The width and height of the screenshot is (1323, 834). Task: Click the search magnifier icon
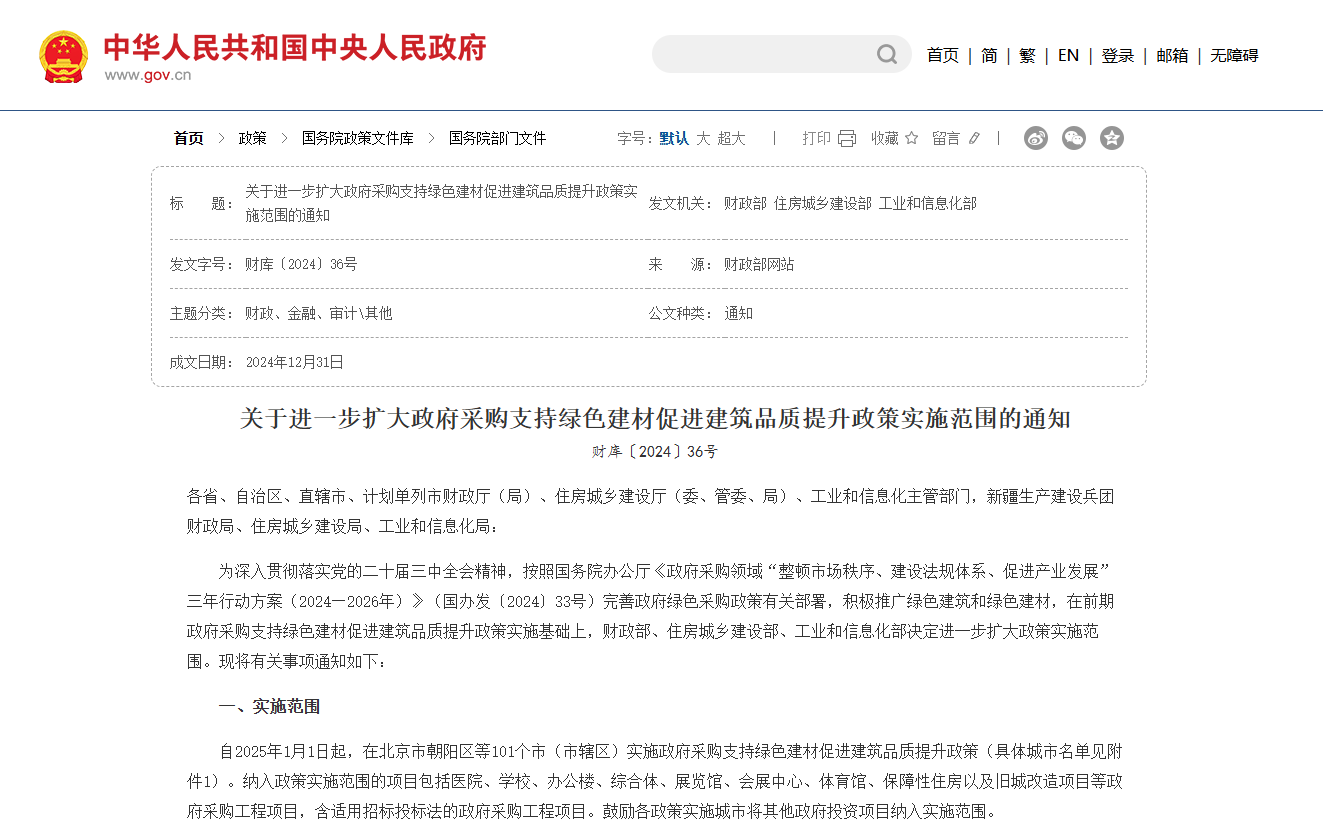tap(886, 54)
